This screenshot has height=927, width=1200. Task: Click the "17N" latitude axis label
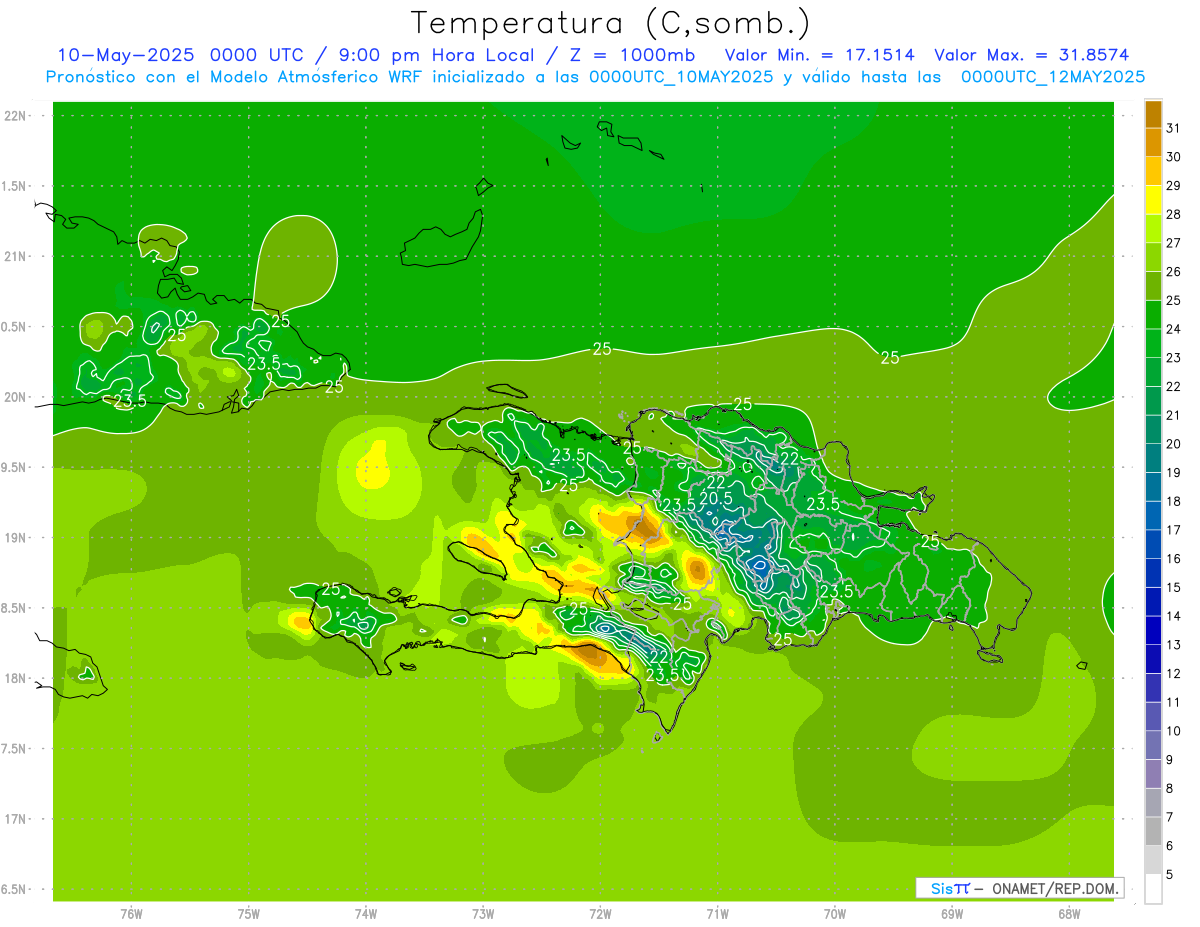[16, 819]
